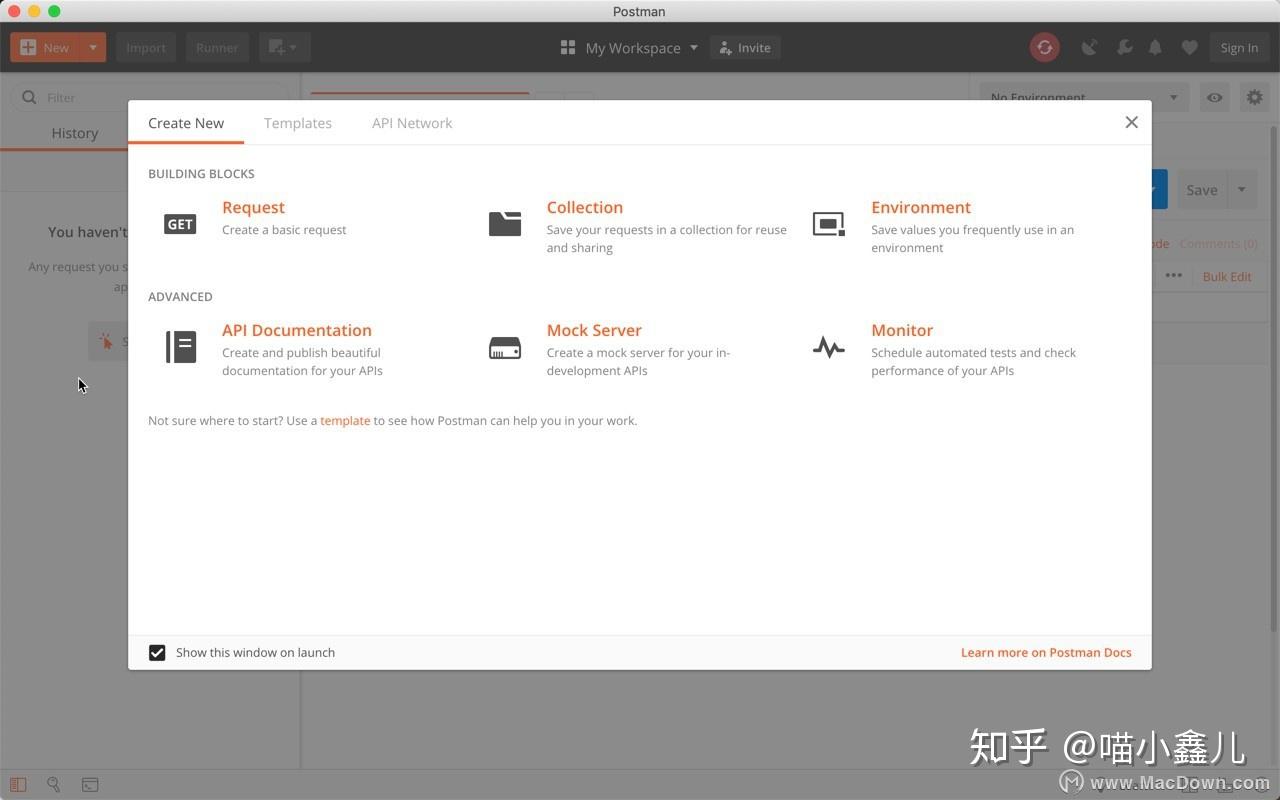Open the New button dropdown arrow
Screen dimensions: 1280x800
pyautogui.click(x=91, y=47)
